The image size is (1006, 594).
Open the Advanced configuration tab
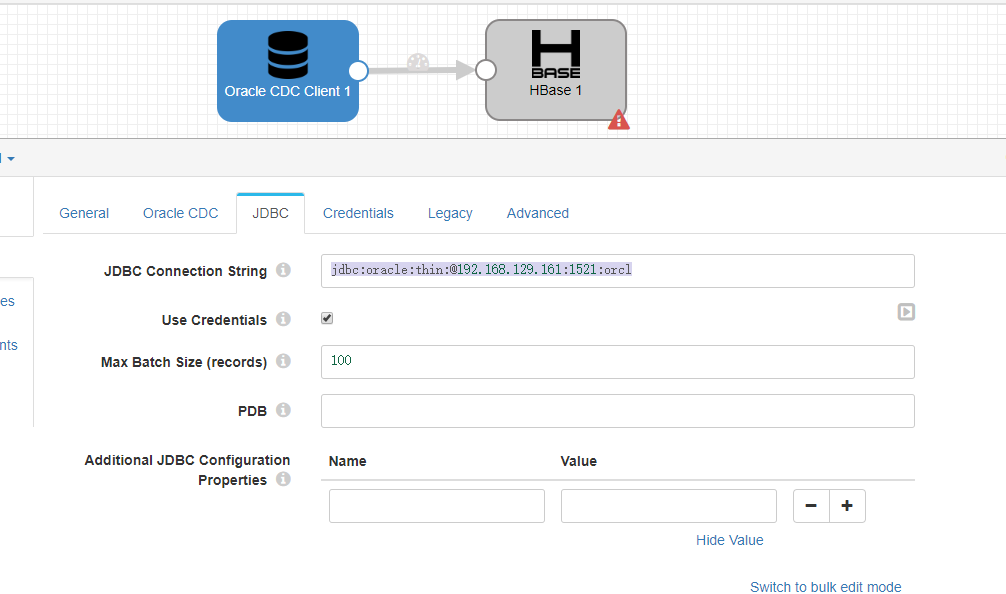pos(537,213)
